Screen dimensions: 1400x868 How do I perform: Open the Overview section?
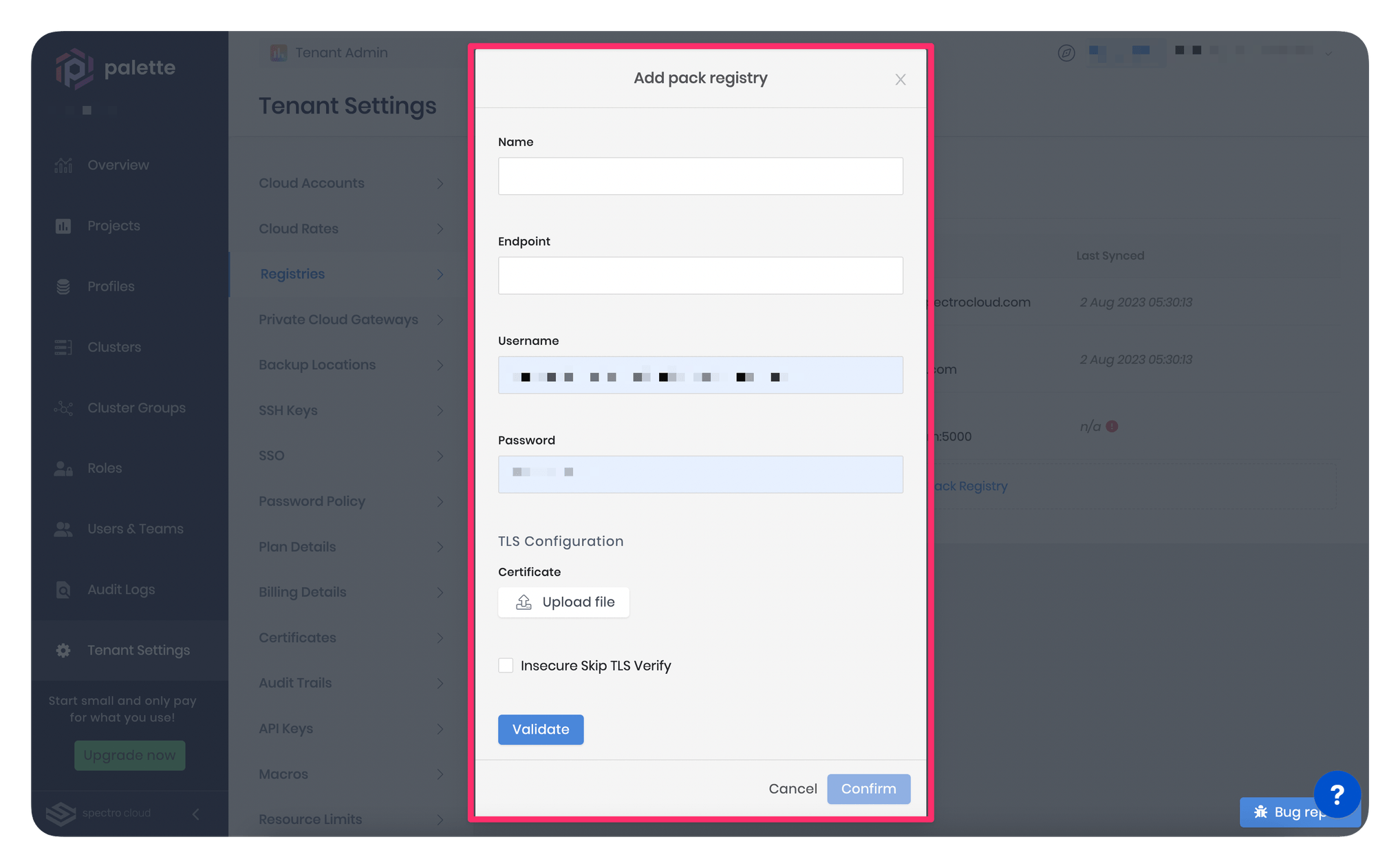click(117, 164)
